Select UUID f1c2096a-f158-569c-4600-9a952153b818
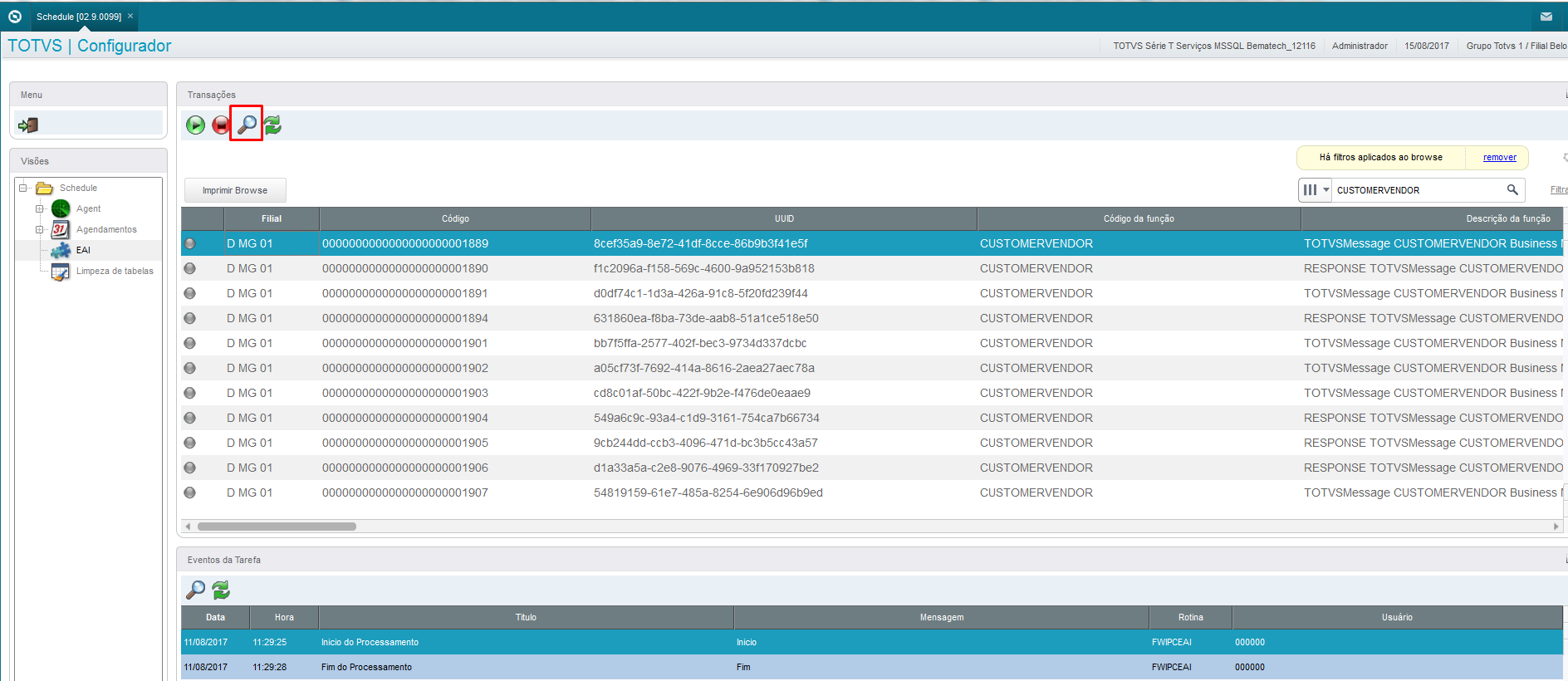Viewport: 1568px width, 681px height. pyautogui.click(x=703, y=268)
